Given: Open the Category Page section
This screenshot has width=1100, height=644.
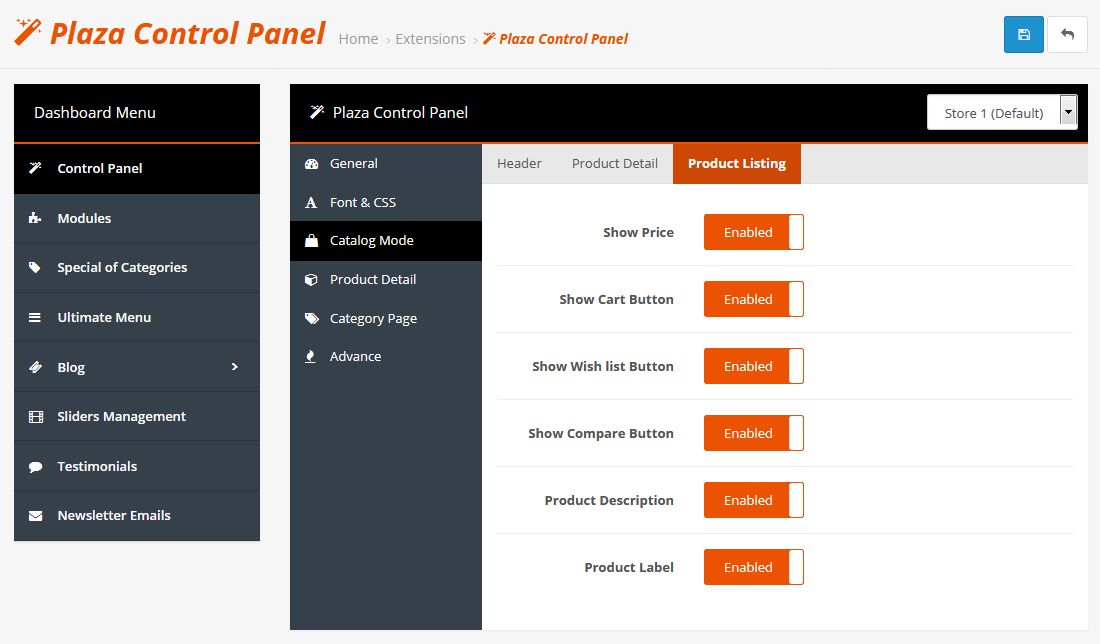Looking at the screenshot, I should click(x=386, y=318).
